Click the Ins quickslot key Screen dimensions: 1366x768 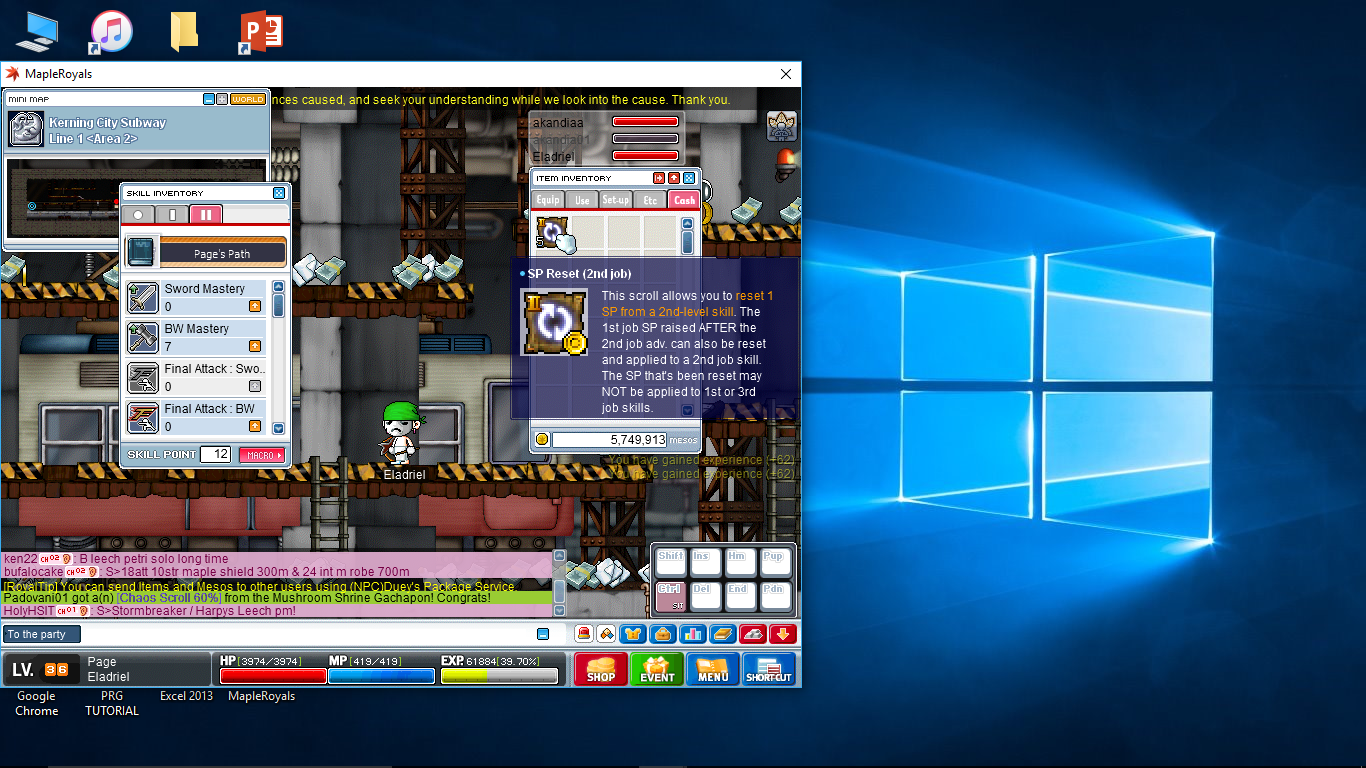705,563
